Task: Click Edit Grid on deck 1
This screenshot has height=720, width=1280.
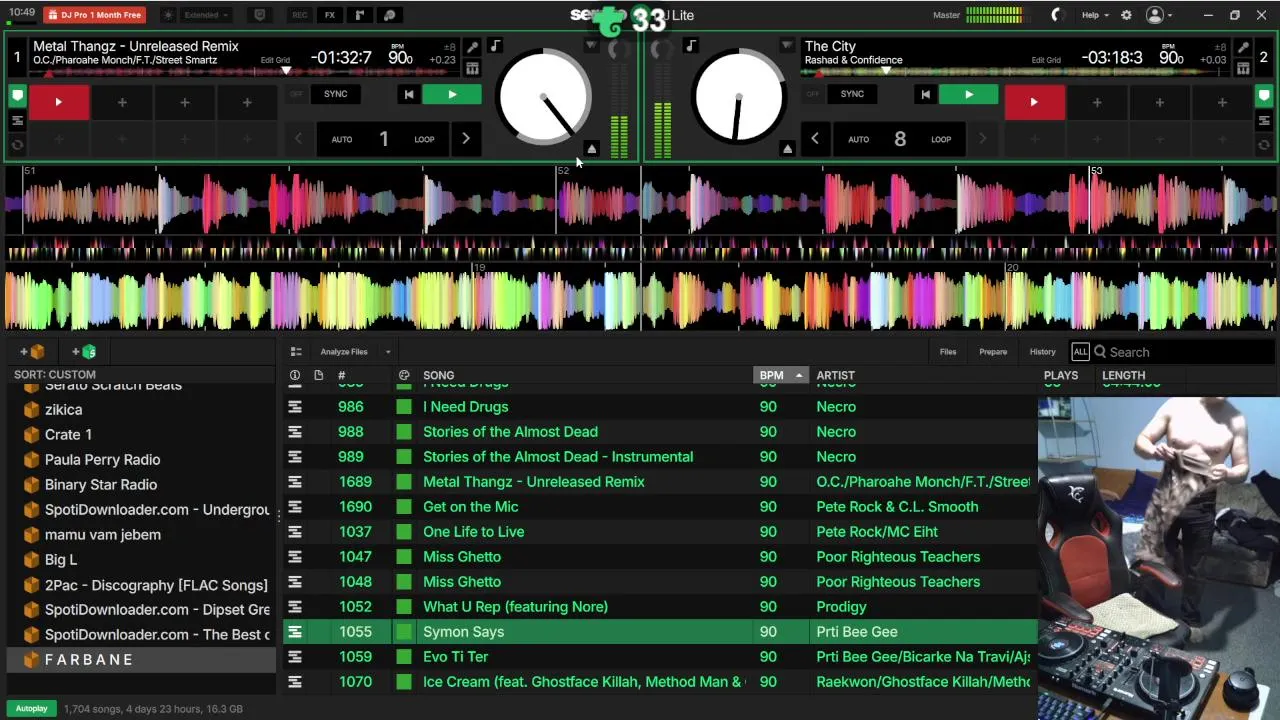Action: tap(275, 60)
